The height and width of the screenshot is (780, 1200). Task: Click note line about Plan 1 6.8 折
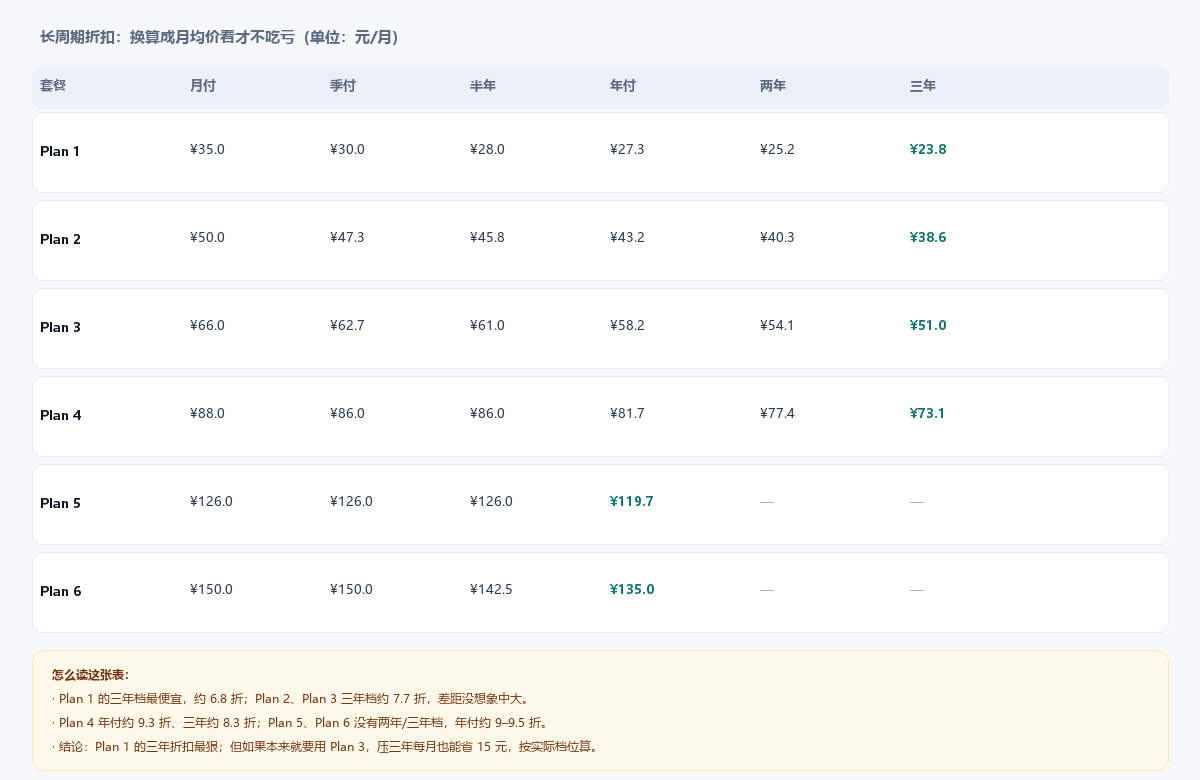290,699
